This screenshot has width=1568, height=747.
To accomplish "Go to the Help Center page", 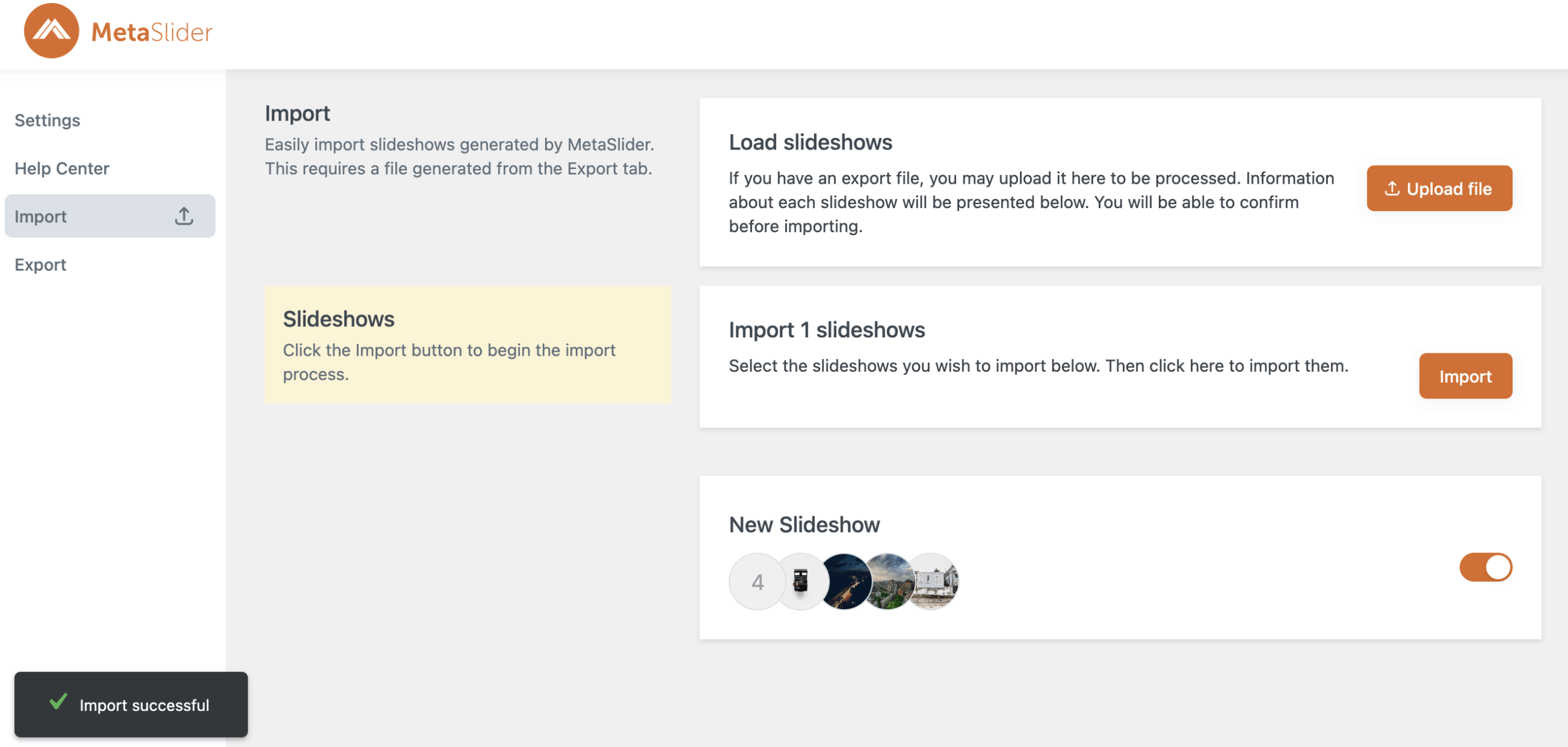I will click(x=62, y=168).
